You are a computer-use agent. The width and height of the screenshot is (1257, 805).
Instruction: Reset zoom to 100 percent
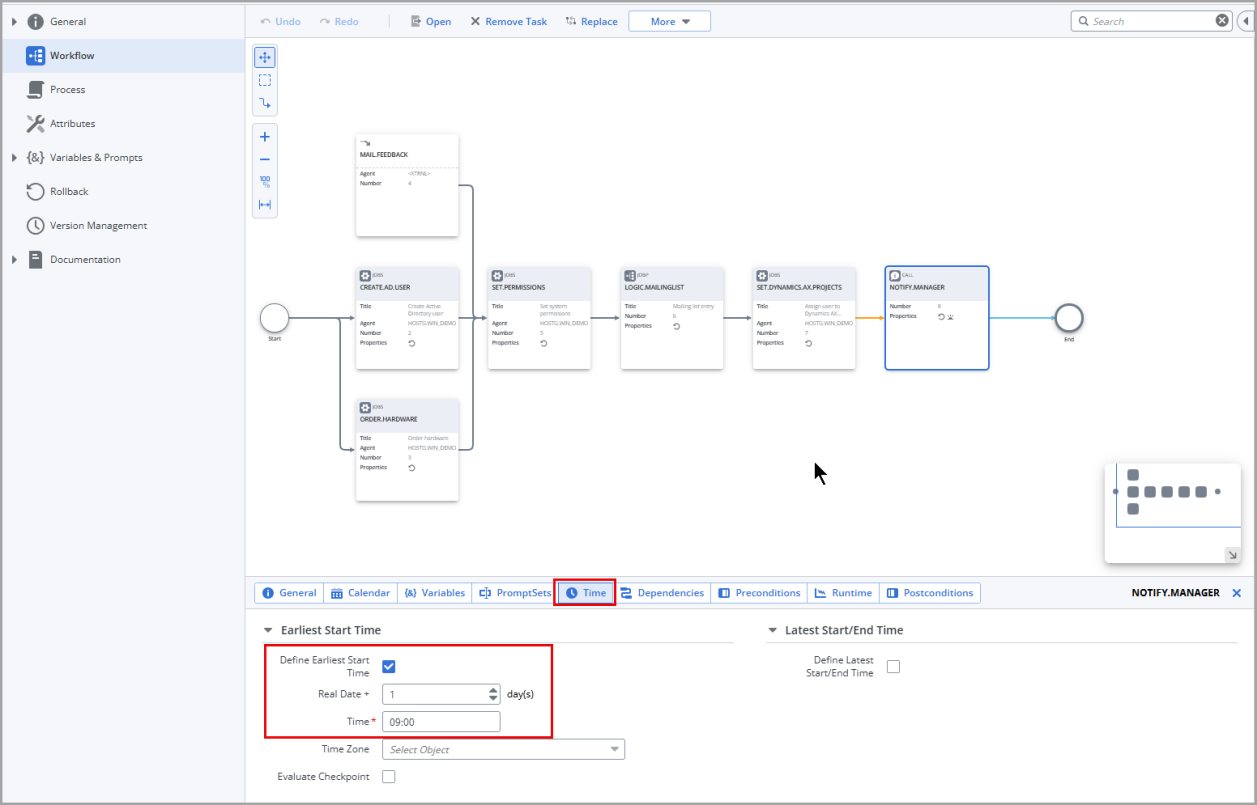pyautogui.click(x=264, y=181)
